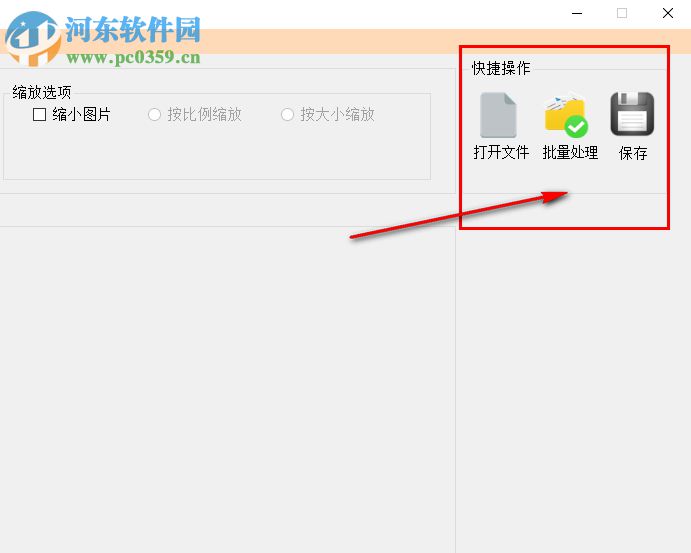Click the 打开文件 open file icon
This screenshot has height=553, width=691.
click(x=498, y=115)
